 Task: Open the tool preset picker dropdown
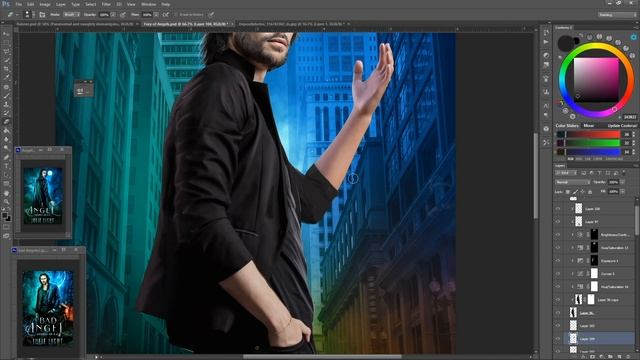point(11,15)
